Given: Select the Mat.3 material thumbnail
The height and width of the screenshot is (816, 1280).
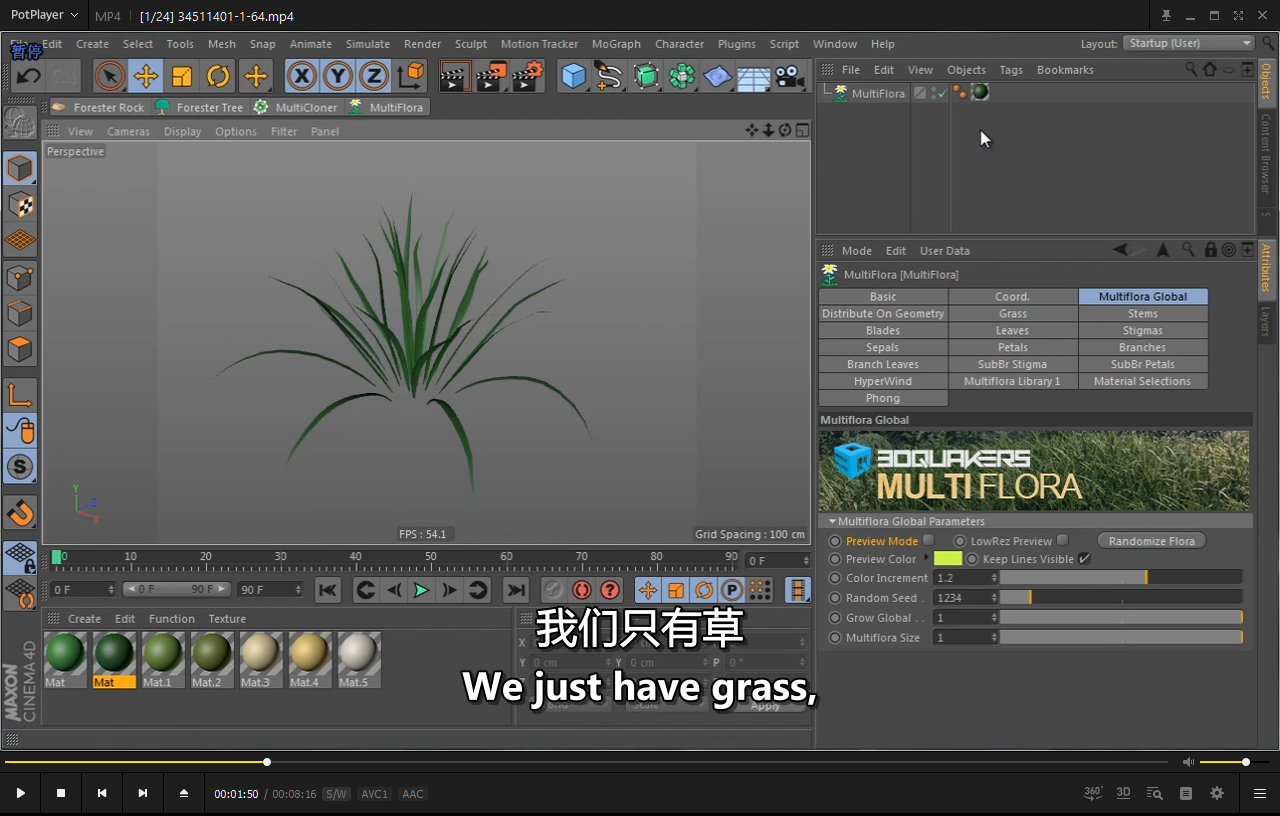Looking at the screenshot, I should 260,660.
